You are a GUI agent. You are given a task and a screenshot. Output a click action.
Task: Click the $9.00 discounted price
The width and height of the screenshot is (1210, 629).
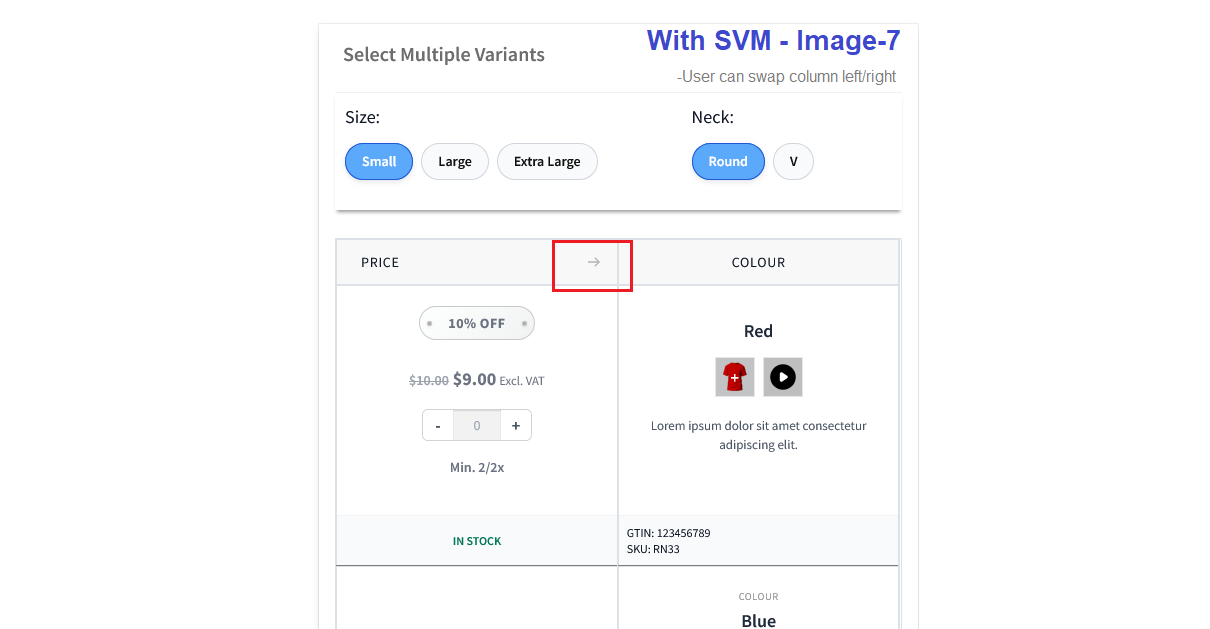tap(474, 379)
